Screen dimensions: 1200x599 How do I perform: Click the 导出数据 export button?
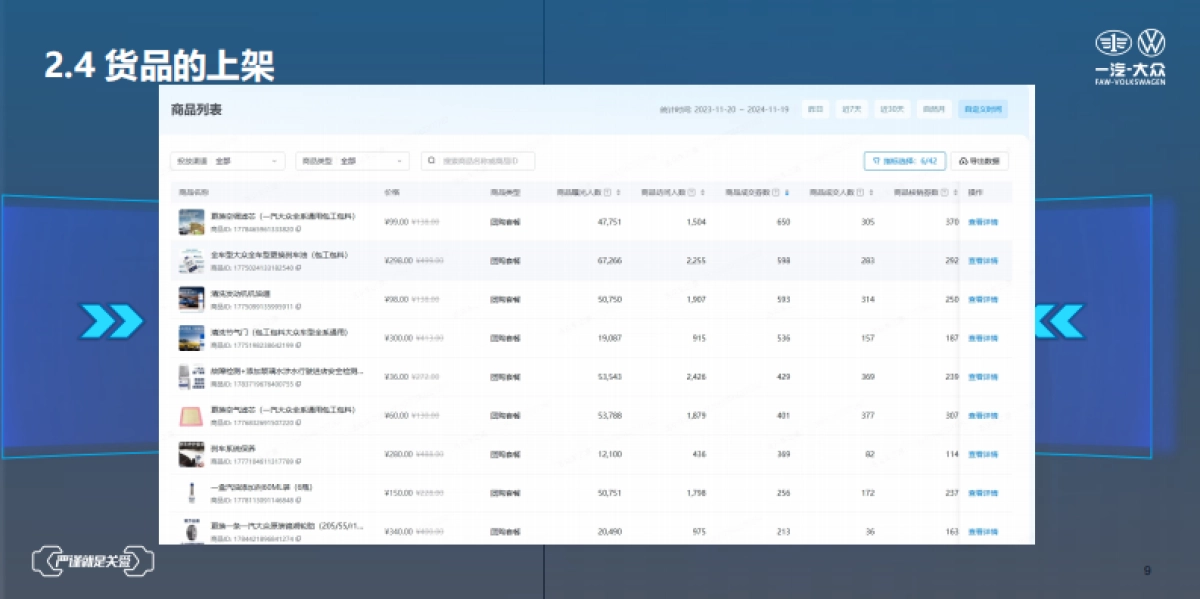[x=980, y=161]
